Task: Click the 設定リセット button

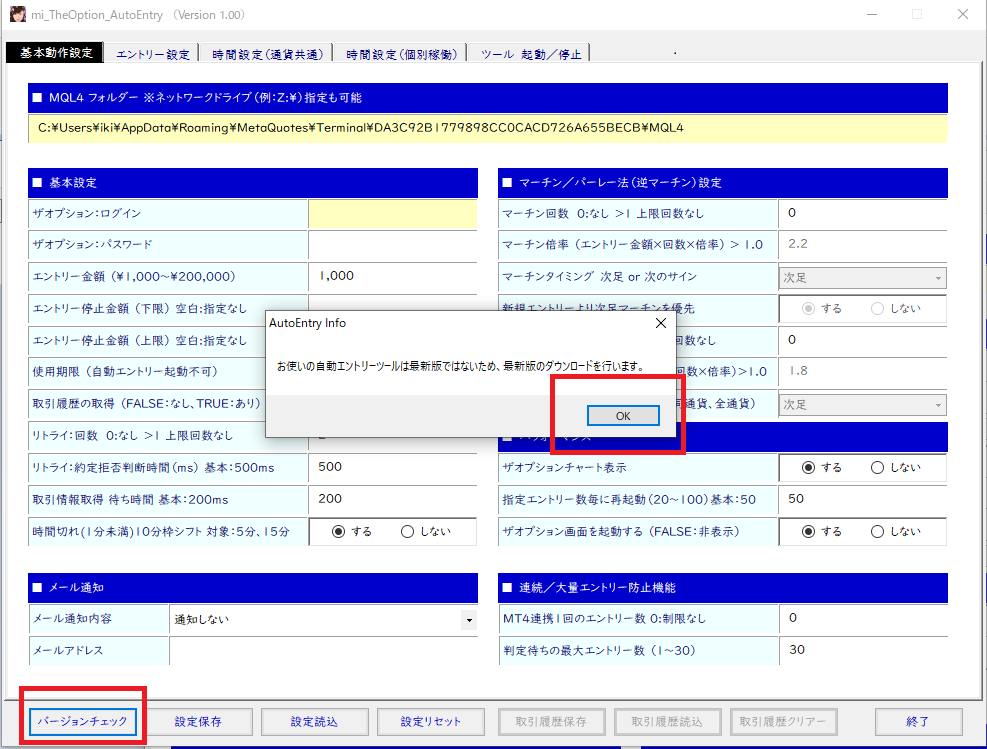Action: point(431,721)
